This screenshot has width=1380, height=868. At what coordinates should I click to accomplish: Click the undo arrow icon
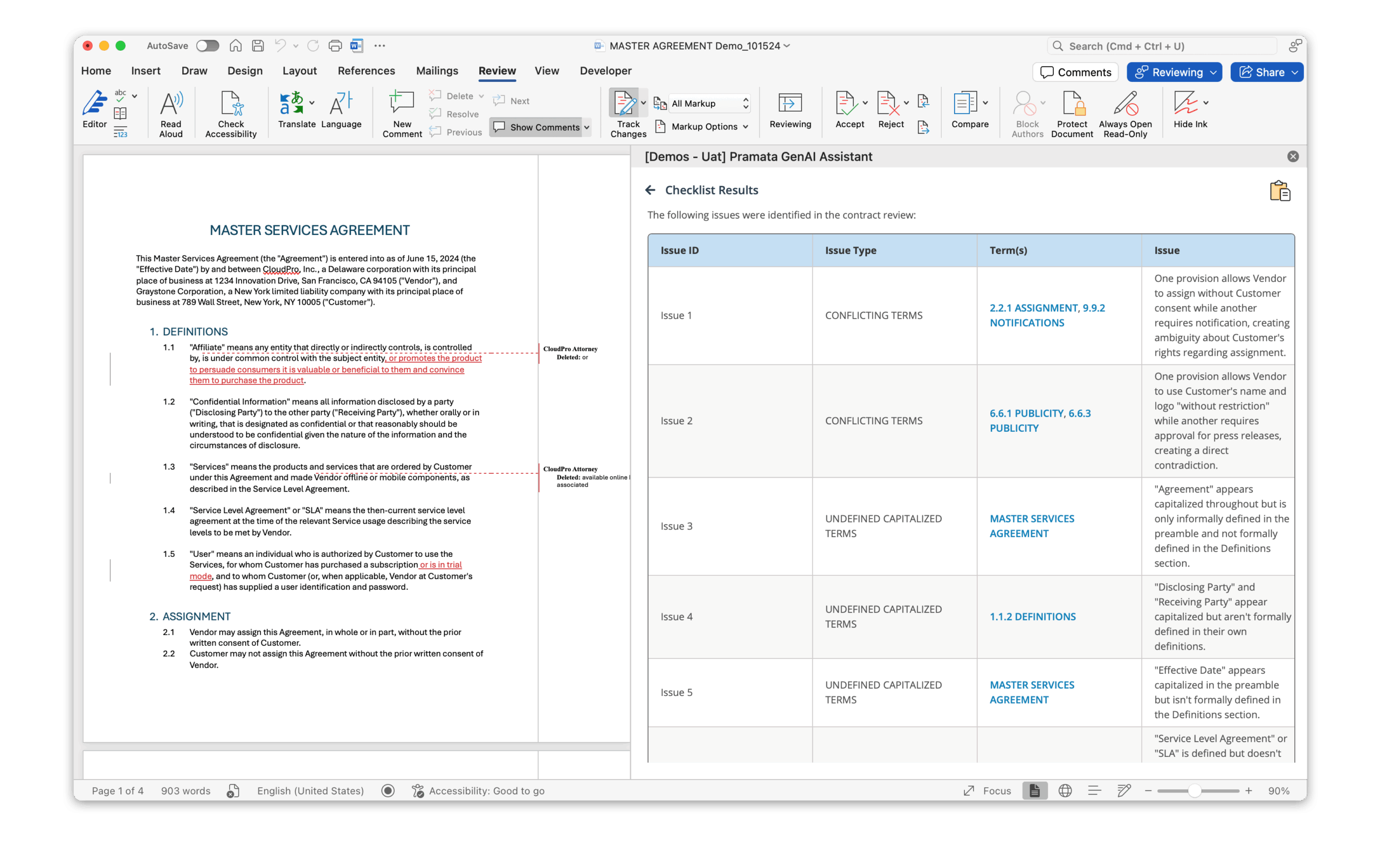tap(280, 46)
